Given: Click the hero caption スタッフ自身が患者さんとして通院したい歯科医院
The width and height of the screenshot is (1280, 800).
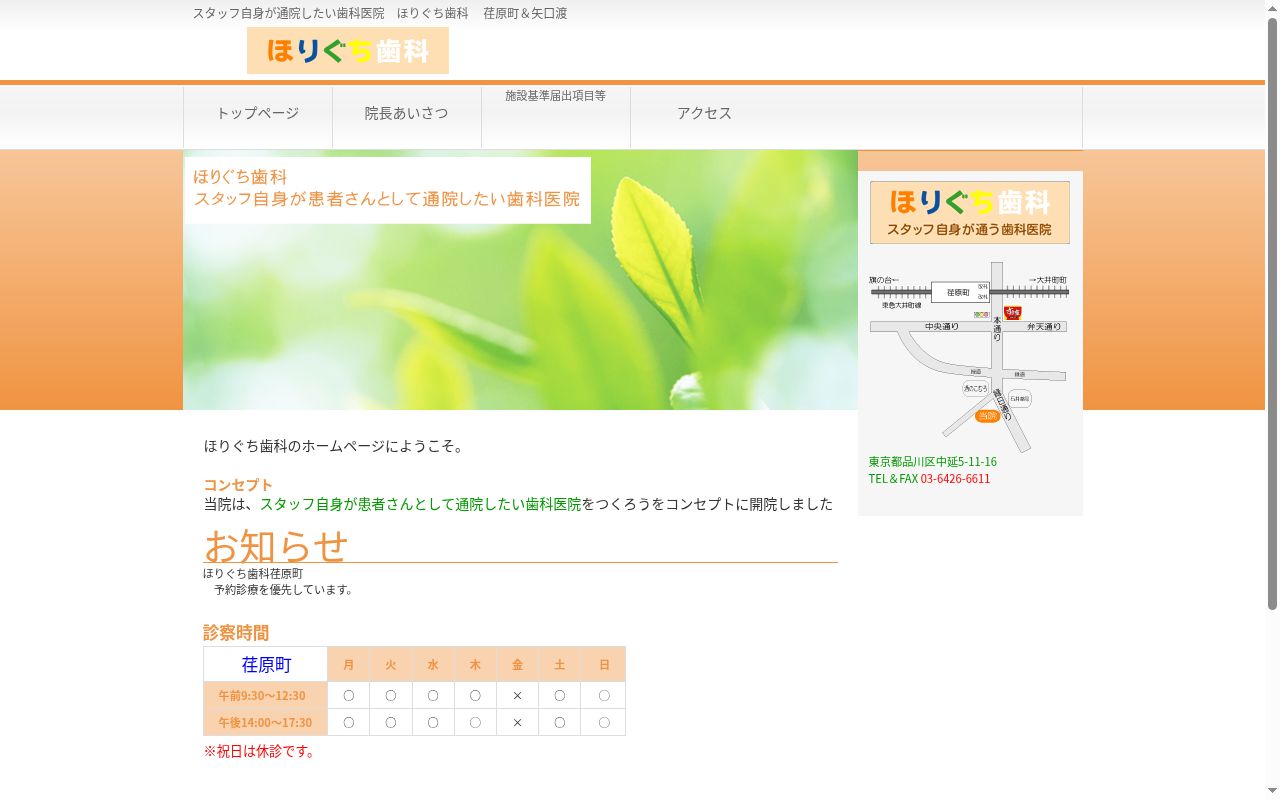Looking at the screenshot, I should 387,199.
